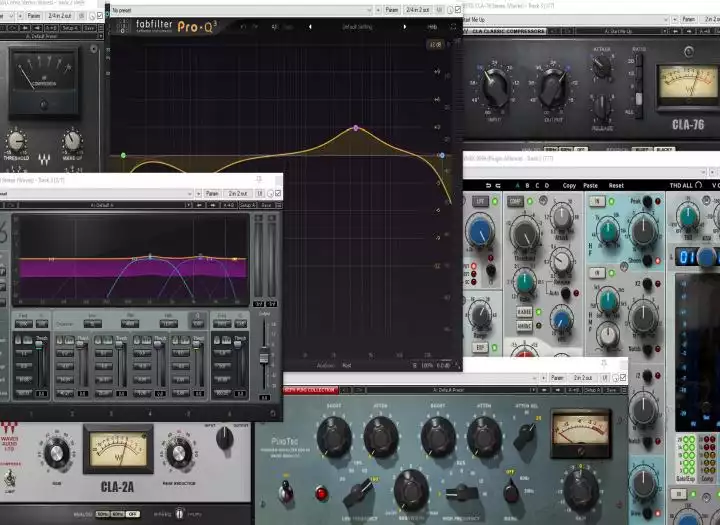The height and width of the screenshot is (525, 720).
Task: Click the blue LPF knob in channel strip
Action: tap(480, 231)
